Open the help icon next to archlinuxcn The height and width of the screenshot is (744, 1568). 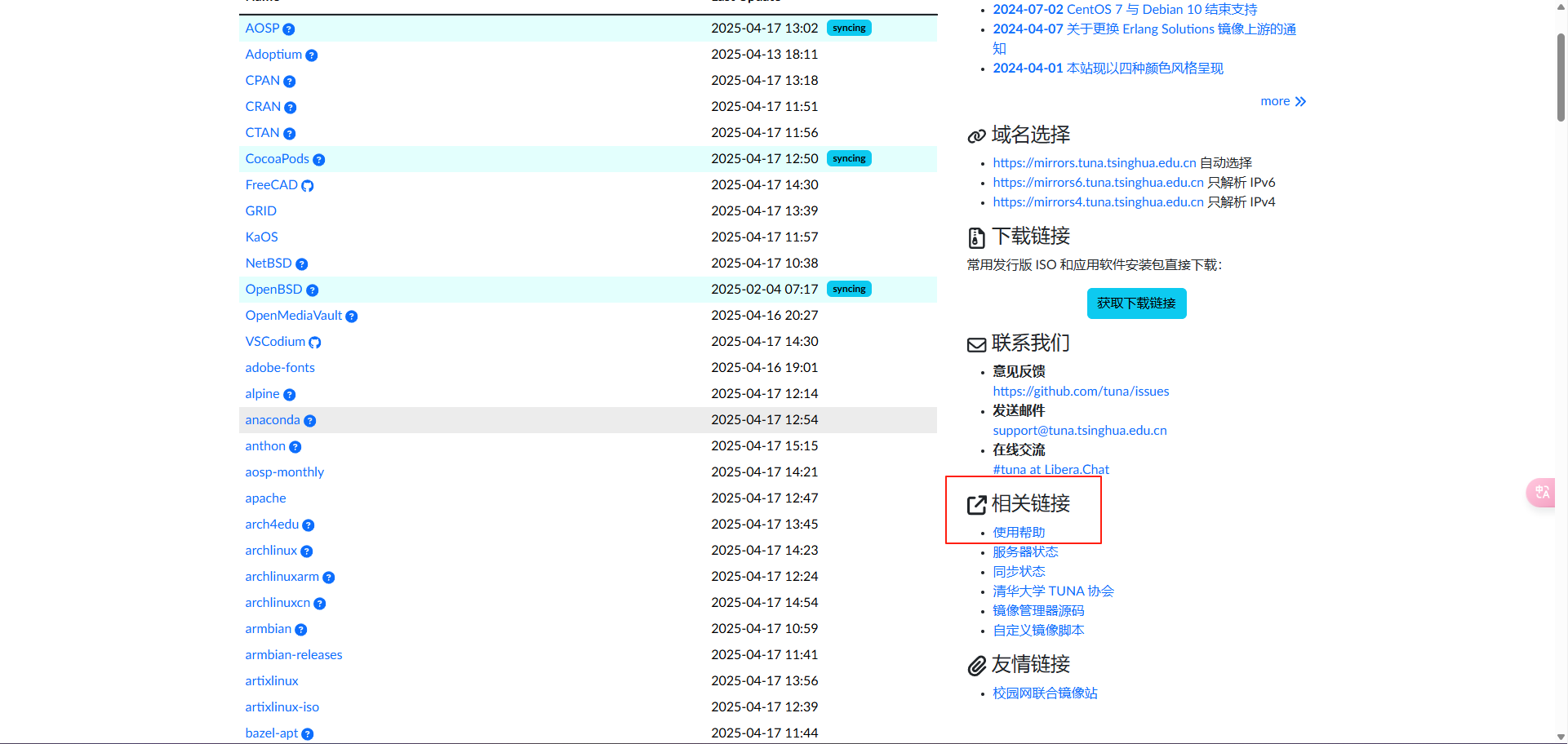point(320,604)
